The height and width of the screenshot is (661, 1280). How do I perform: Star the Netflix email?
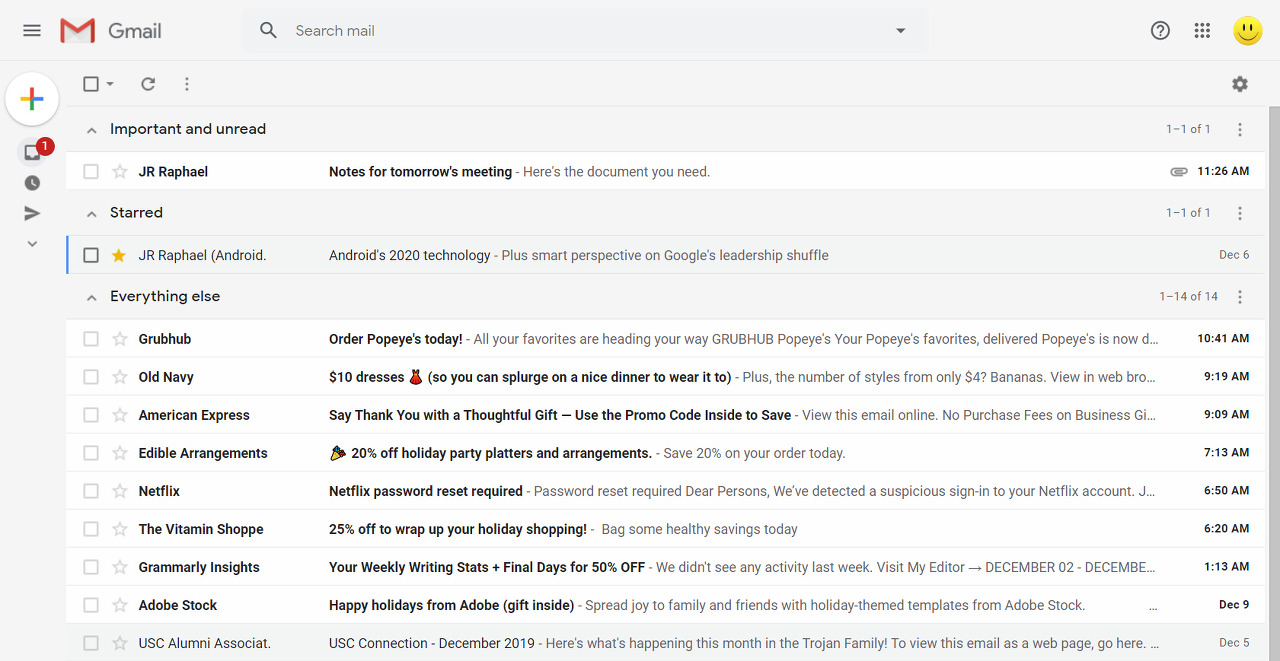119,491
